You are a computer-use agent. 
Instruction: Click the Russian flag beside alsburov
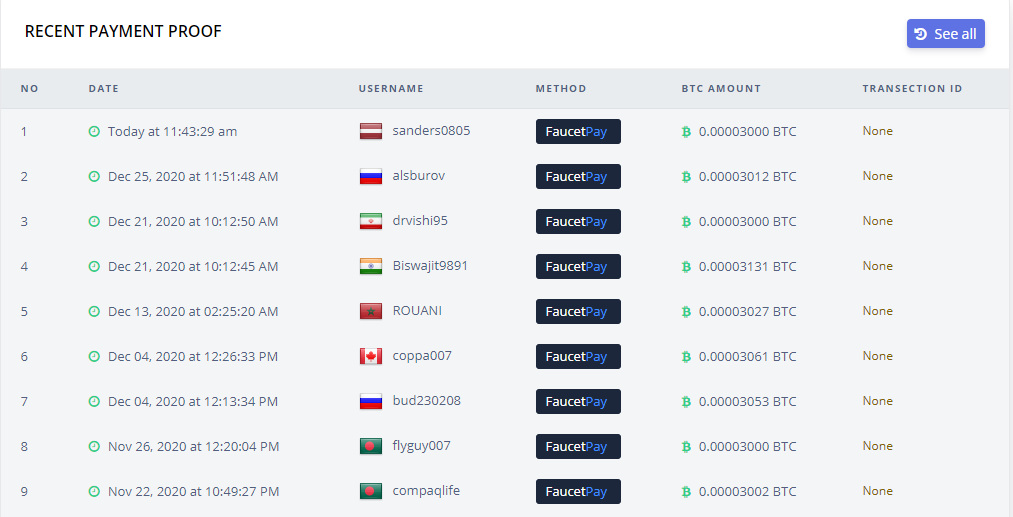371,176
